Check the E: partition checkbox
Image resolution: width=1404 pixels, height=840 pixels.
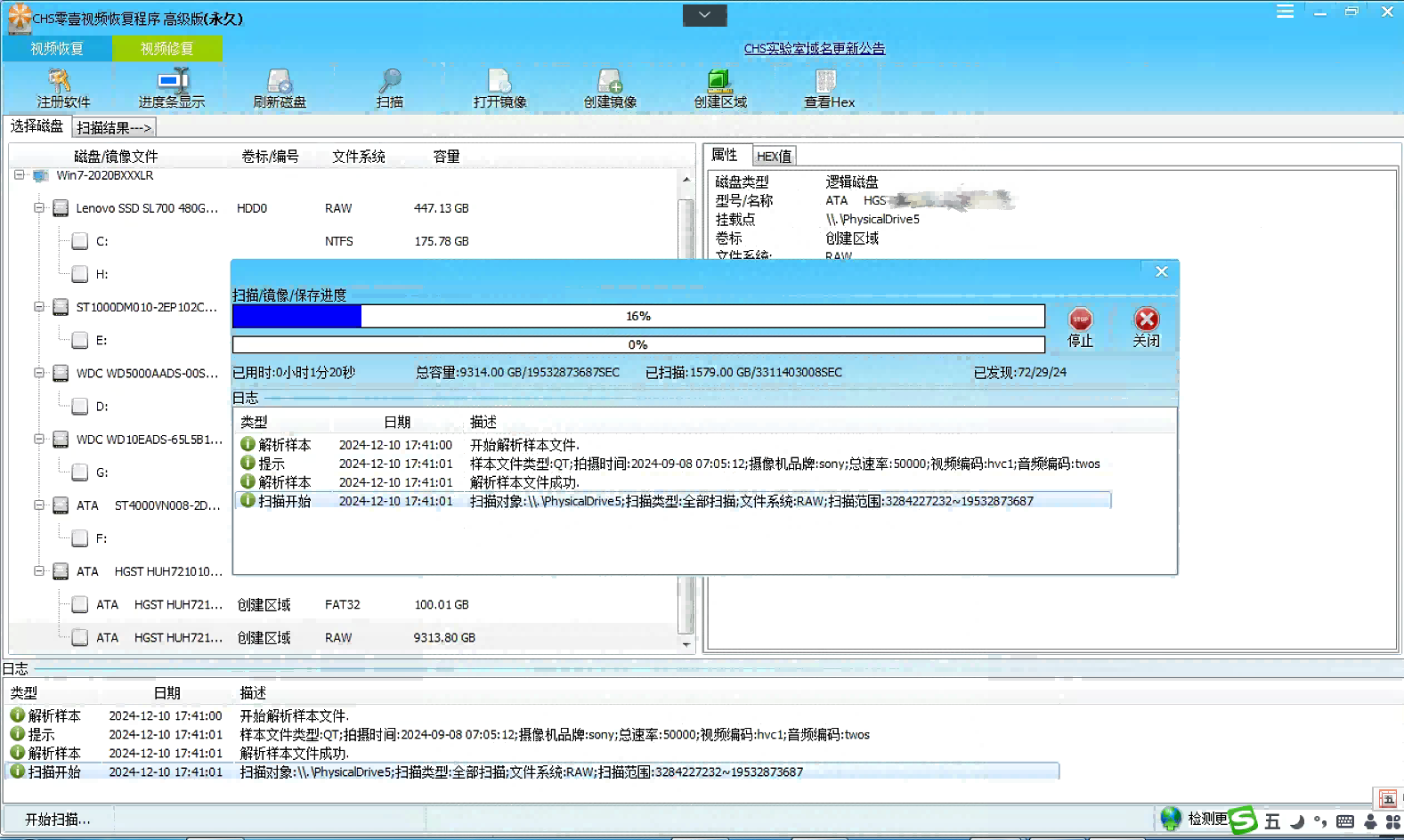pyautogui.click(x=80, y=340)
